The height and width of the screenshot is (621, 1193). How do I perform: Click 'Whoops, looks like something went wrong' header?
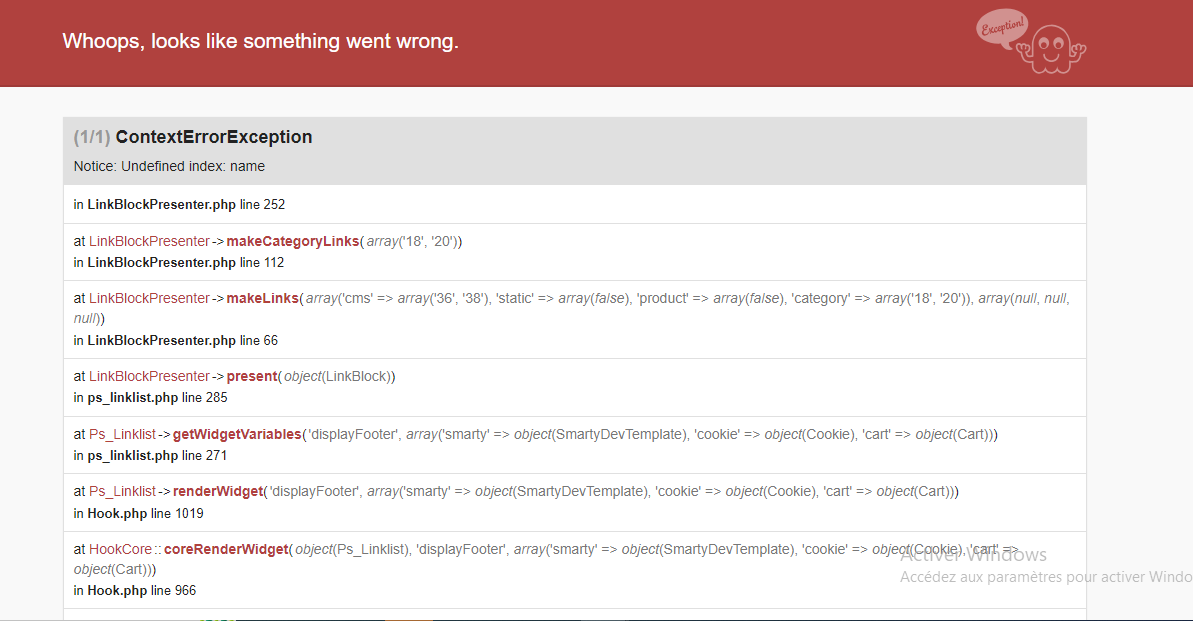260,41
